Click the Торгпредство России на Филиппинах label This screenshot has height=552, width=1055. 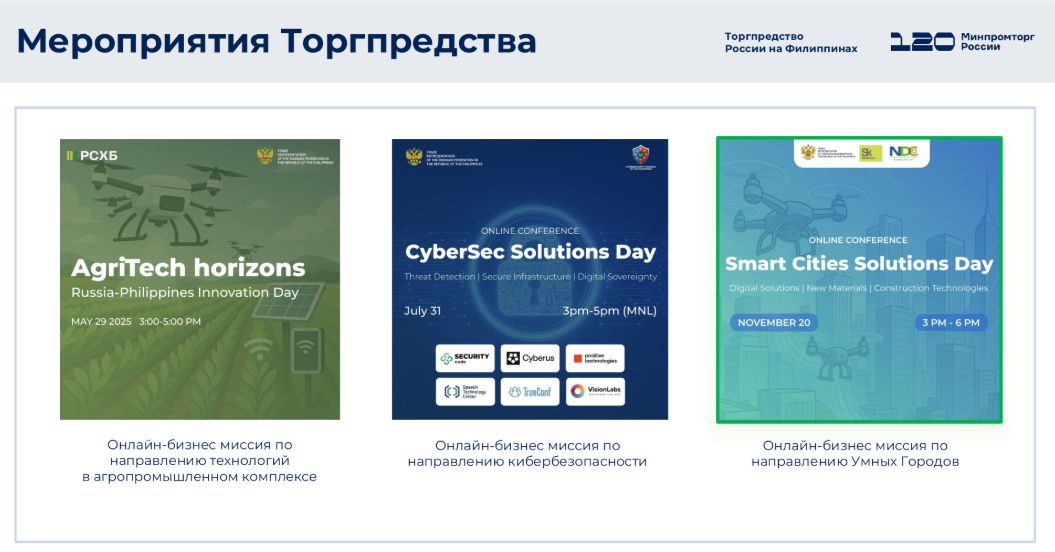pyautogui.click(x=790, y=42)
